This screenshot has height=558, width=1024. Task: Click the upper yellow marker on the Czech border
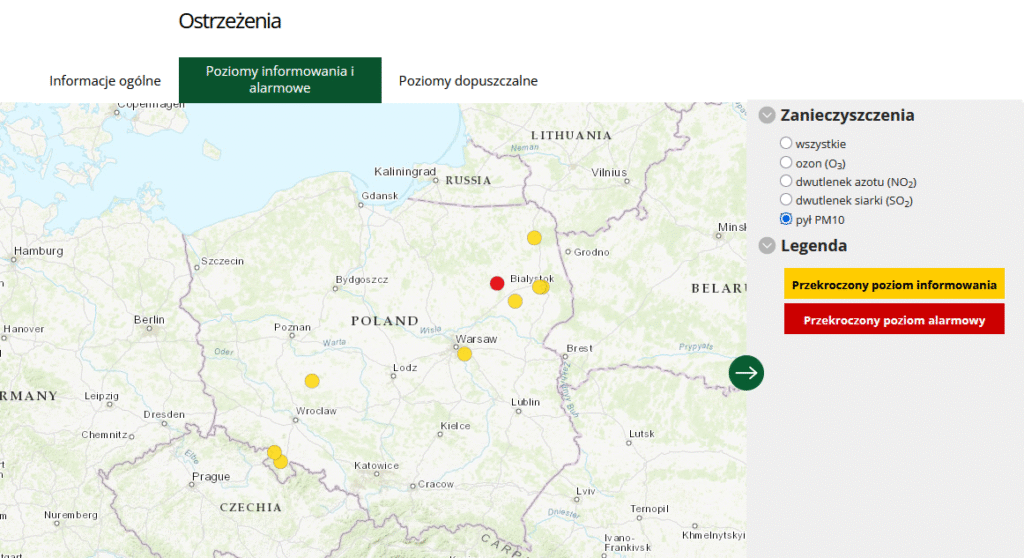tap(274, 452)
